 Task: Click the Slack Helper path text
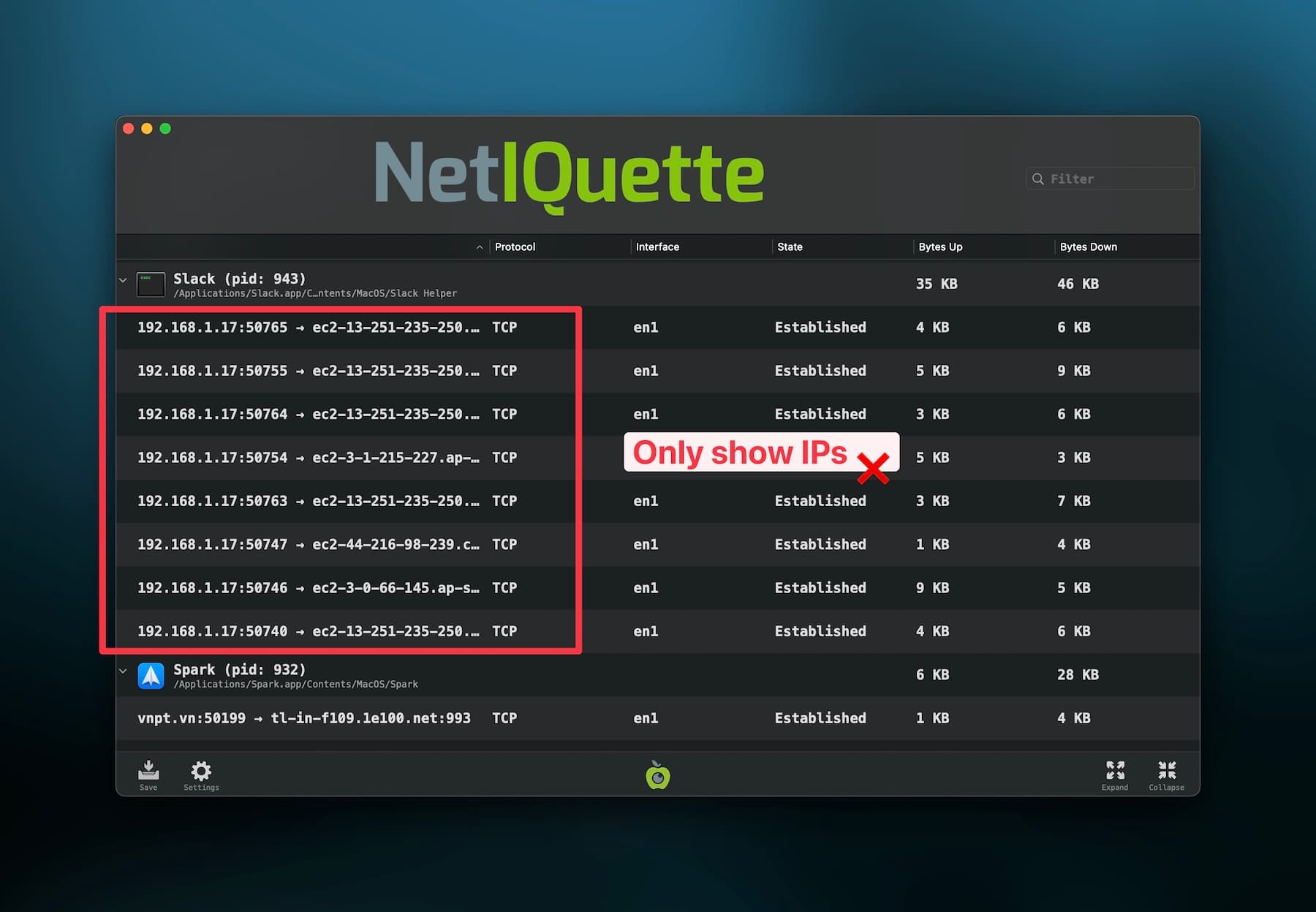315,294
